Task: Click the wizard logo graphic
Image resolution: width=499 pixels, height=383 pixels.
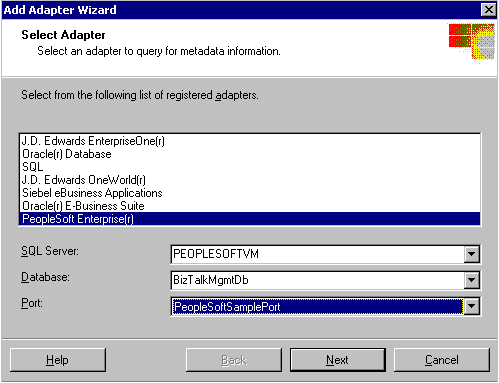Action: (x=471, y=42)
